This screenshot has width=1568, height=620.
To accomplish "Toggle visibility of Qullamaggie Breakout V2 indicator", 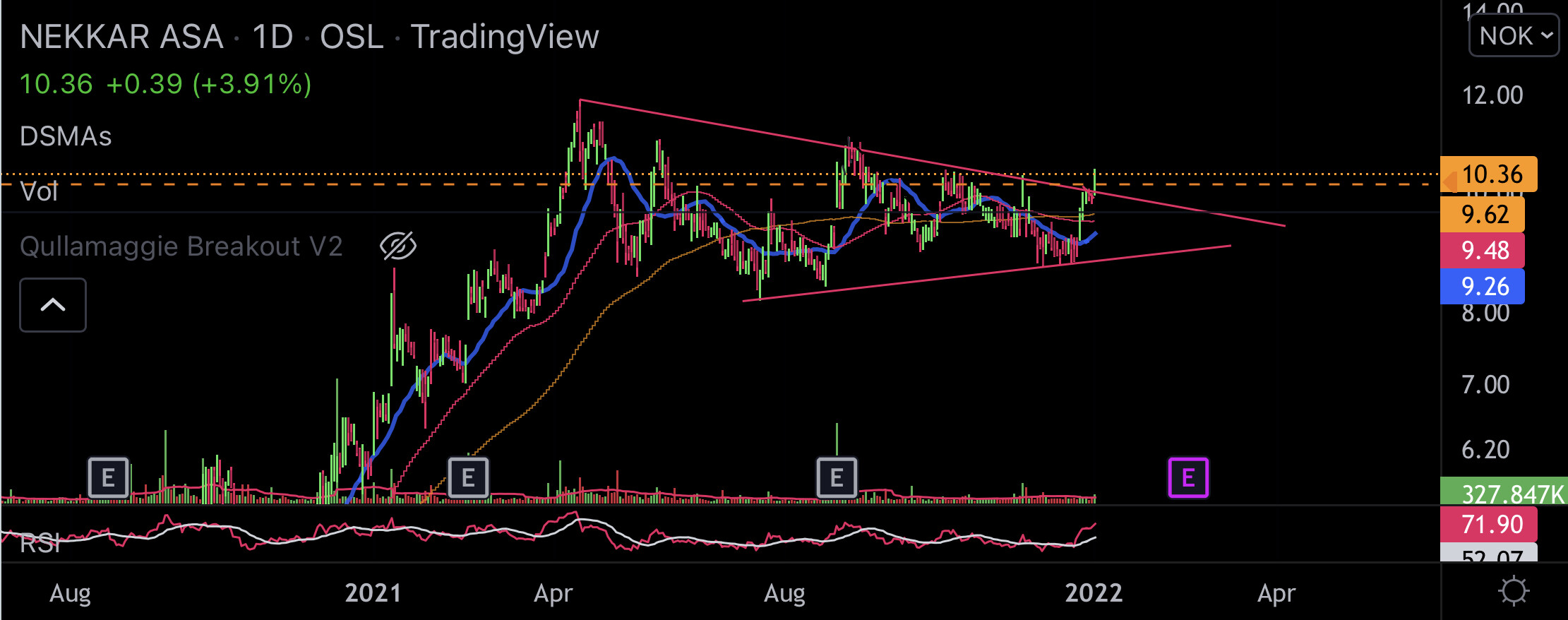I will pyautogui.click(x=398, y=246).
